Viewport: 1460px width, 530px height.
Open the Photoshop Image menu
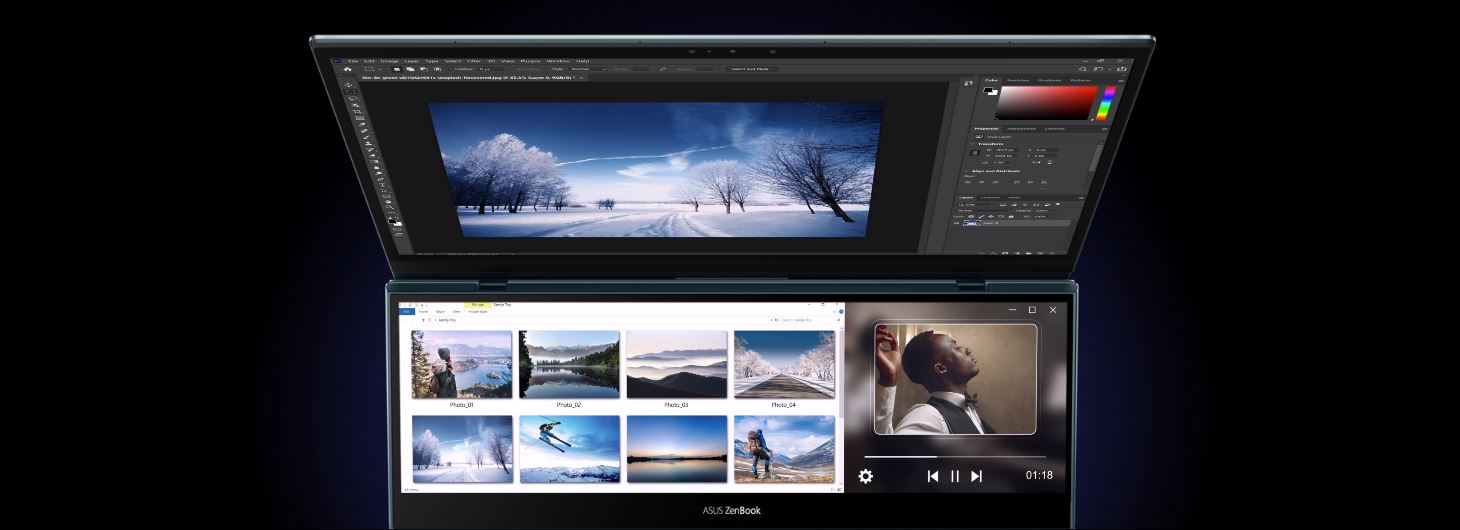point(389,61)
